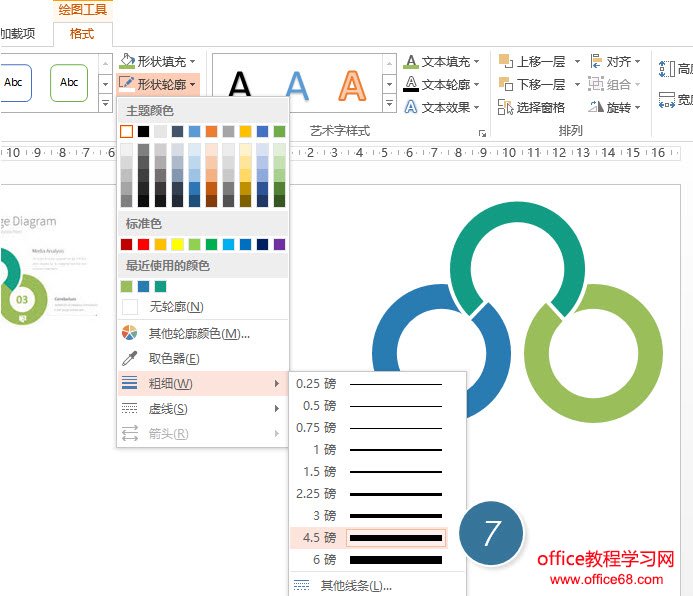
Task: Expand the Text Effects dropdown arrow
Action: [476, 107]
